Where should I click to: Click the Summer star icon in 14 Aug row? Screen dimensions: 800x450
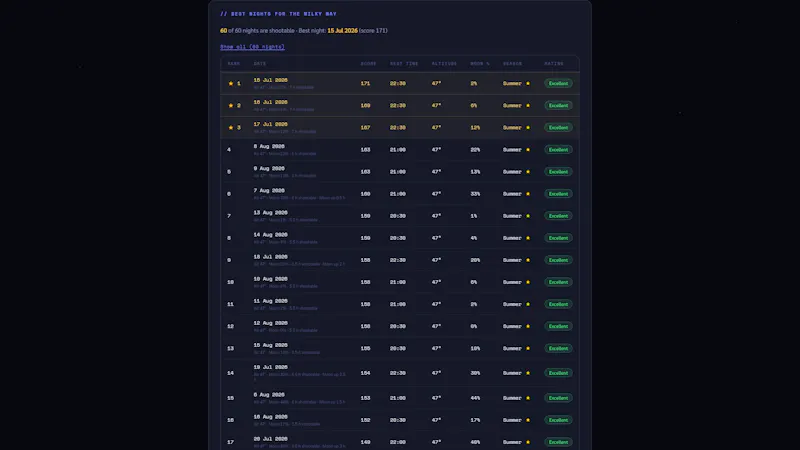(x=528, y=238)
